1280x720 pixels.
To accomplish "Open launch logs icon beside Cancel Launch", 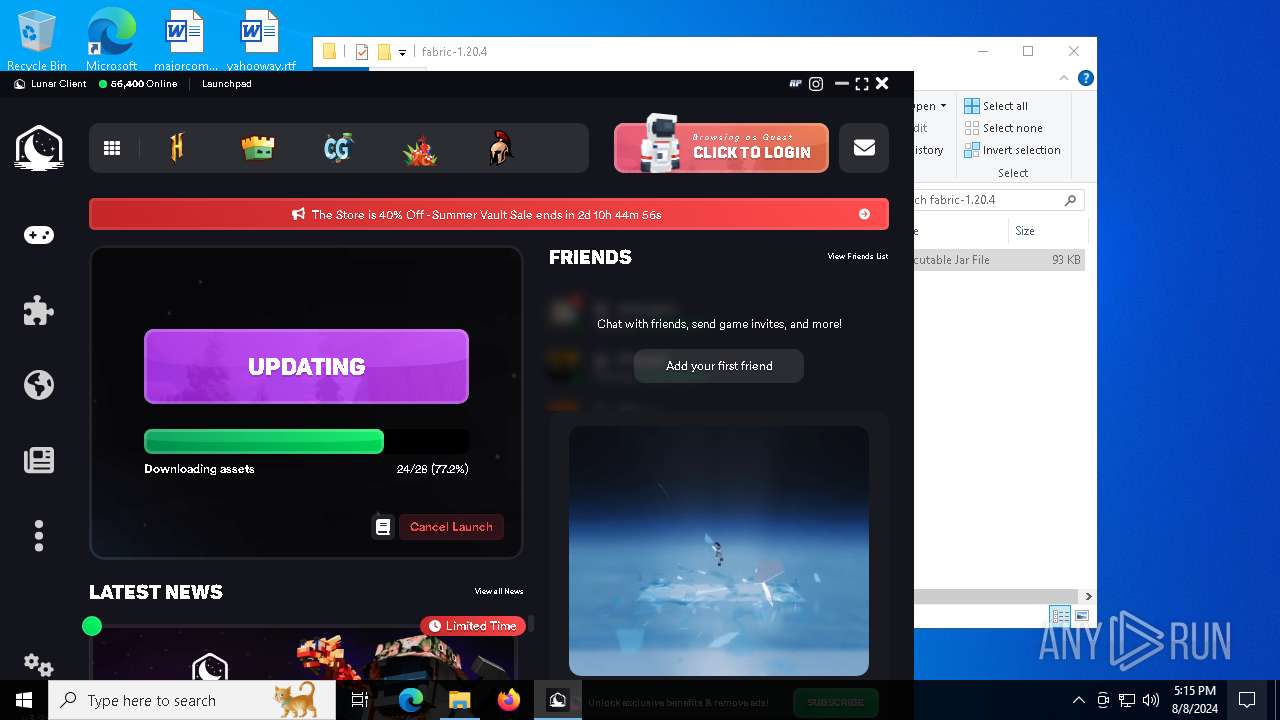I will 383,526.
